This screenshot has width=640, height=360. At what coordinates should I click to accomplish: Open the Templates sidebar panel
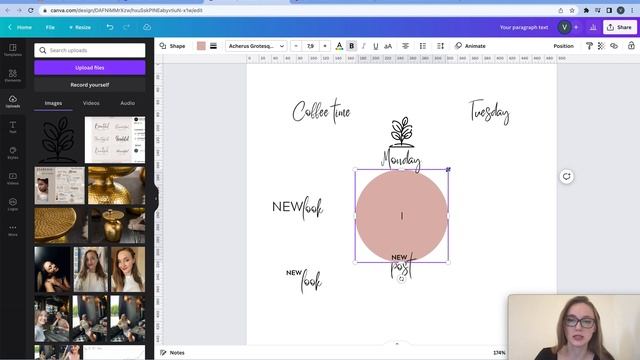click(13, 50)
